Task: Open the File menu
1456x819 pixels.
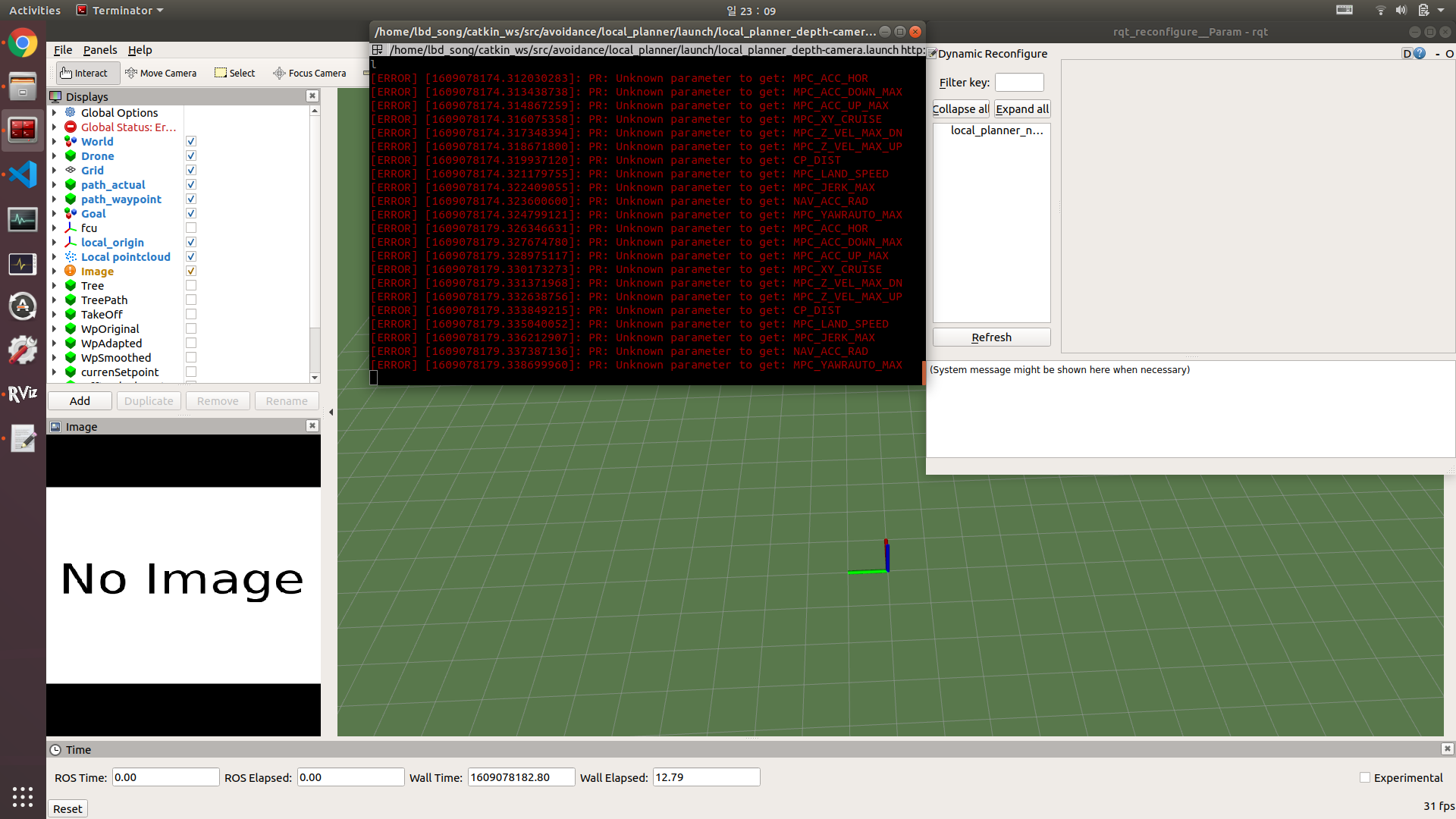Action: [62, 50]
